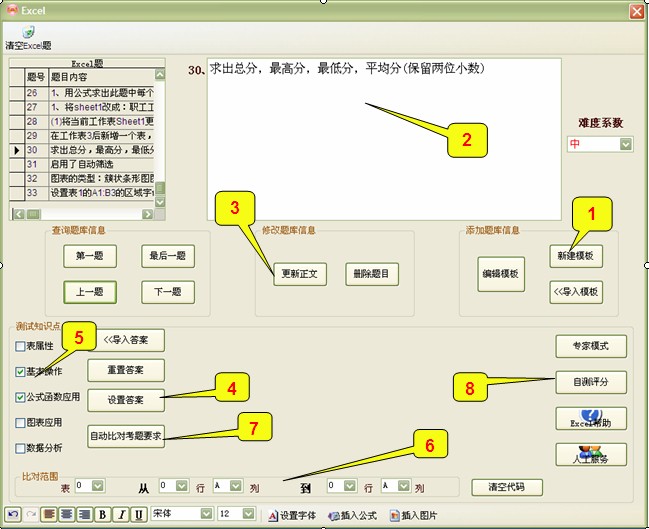The image size is (649, 529).
Task: Click the <<导入模板 button
Action: click(x=576, y=292)
